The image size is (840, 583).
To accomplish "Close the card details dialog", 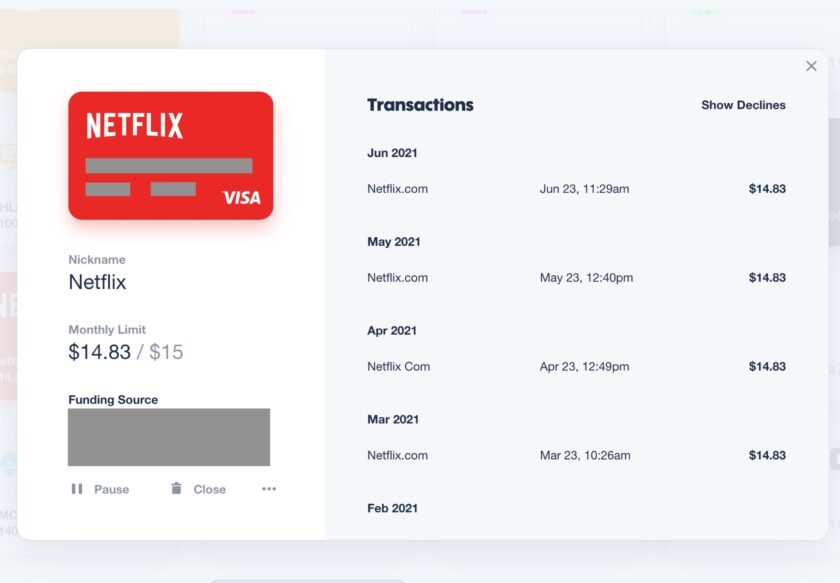I will 811,66.
